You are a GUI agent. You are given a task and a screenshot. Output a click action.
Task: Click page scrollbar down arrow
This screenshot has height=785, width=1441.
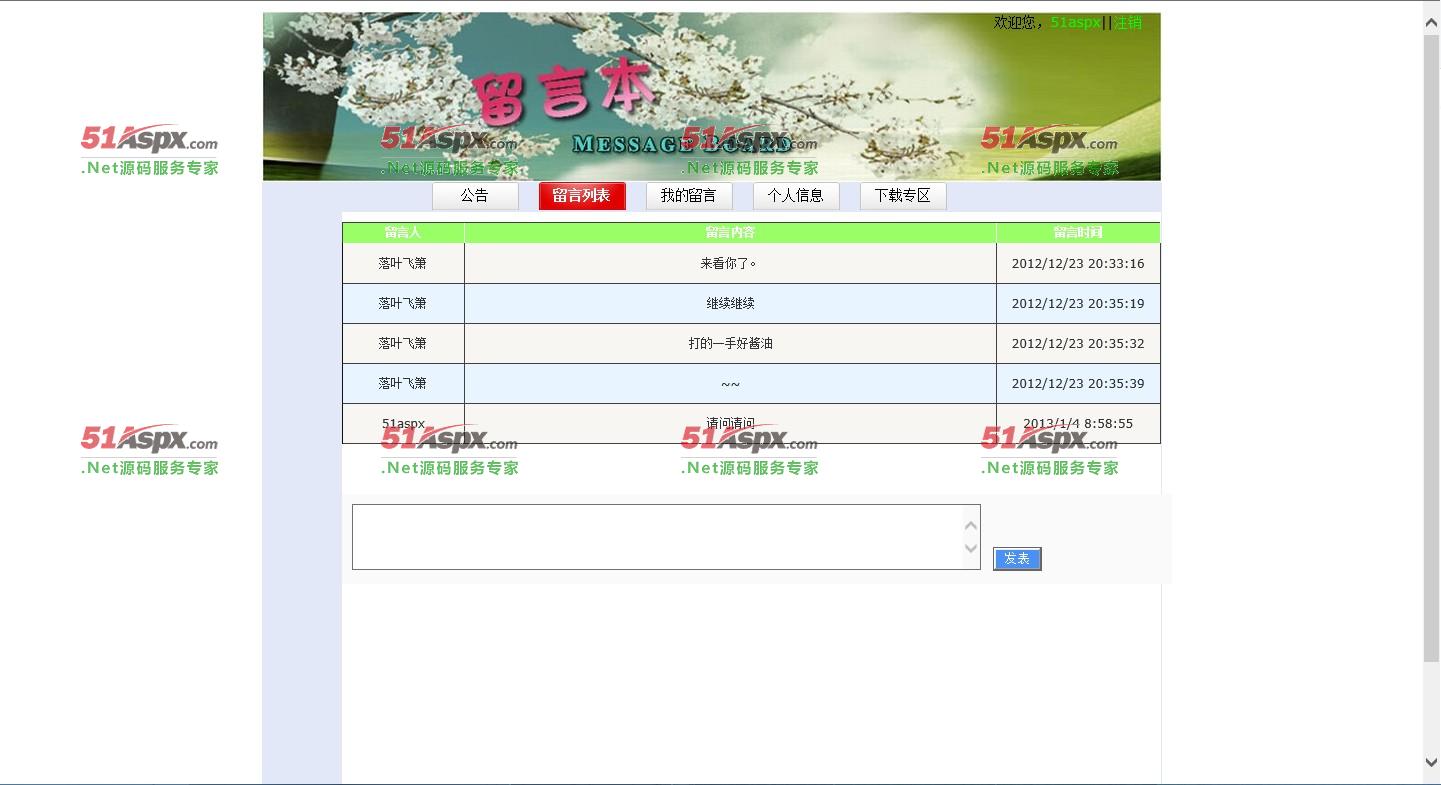(x=1431, y=762)
